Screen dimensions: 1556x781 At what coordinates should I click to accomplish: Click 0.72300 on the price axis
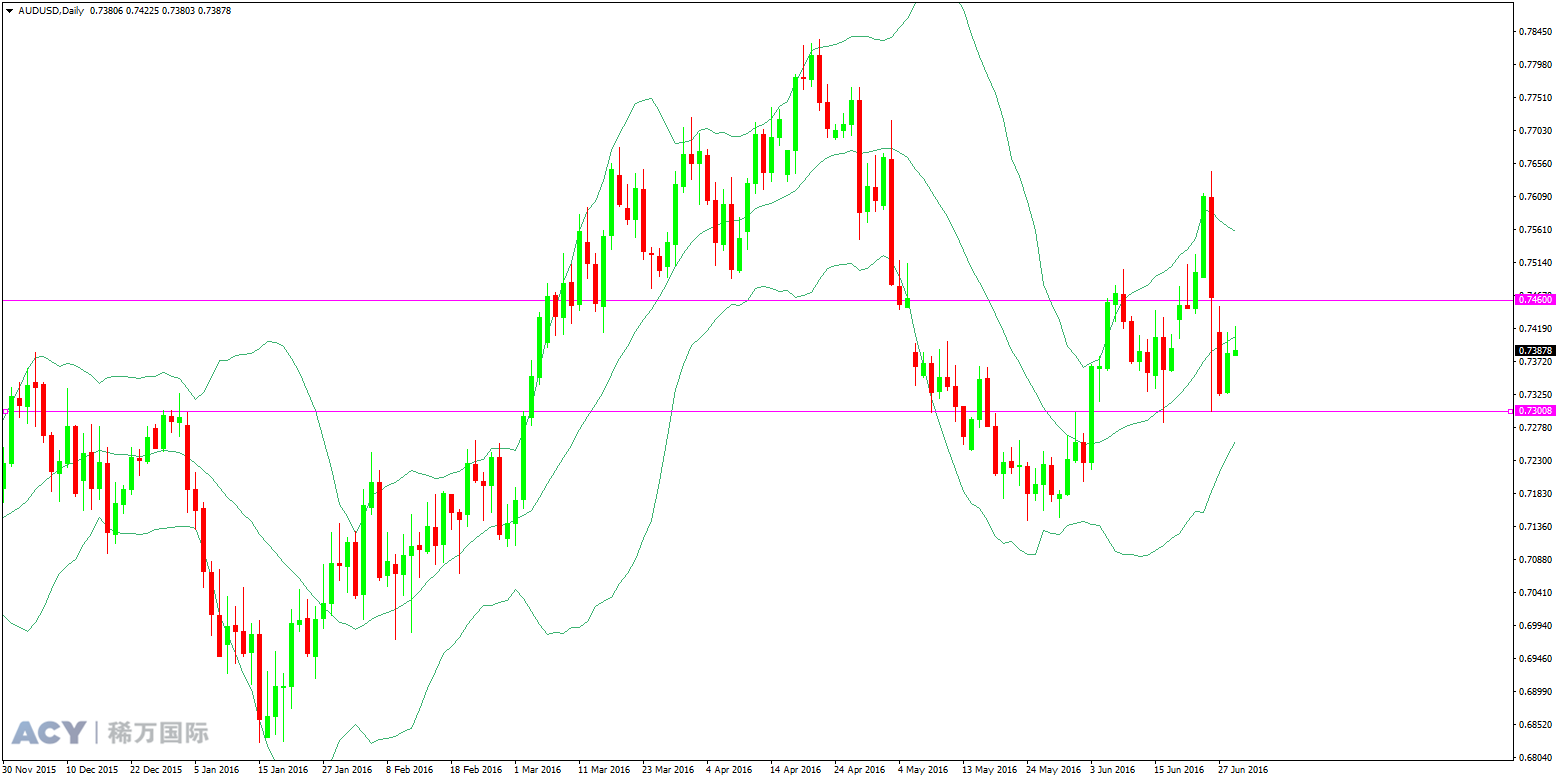click(1535, 461)
